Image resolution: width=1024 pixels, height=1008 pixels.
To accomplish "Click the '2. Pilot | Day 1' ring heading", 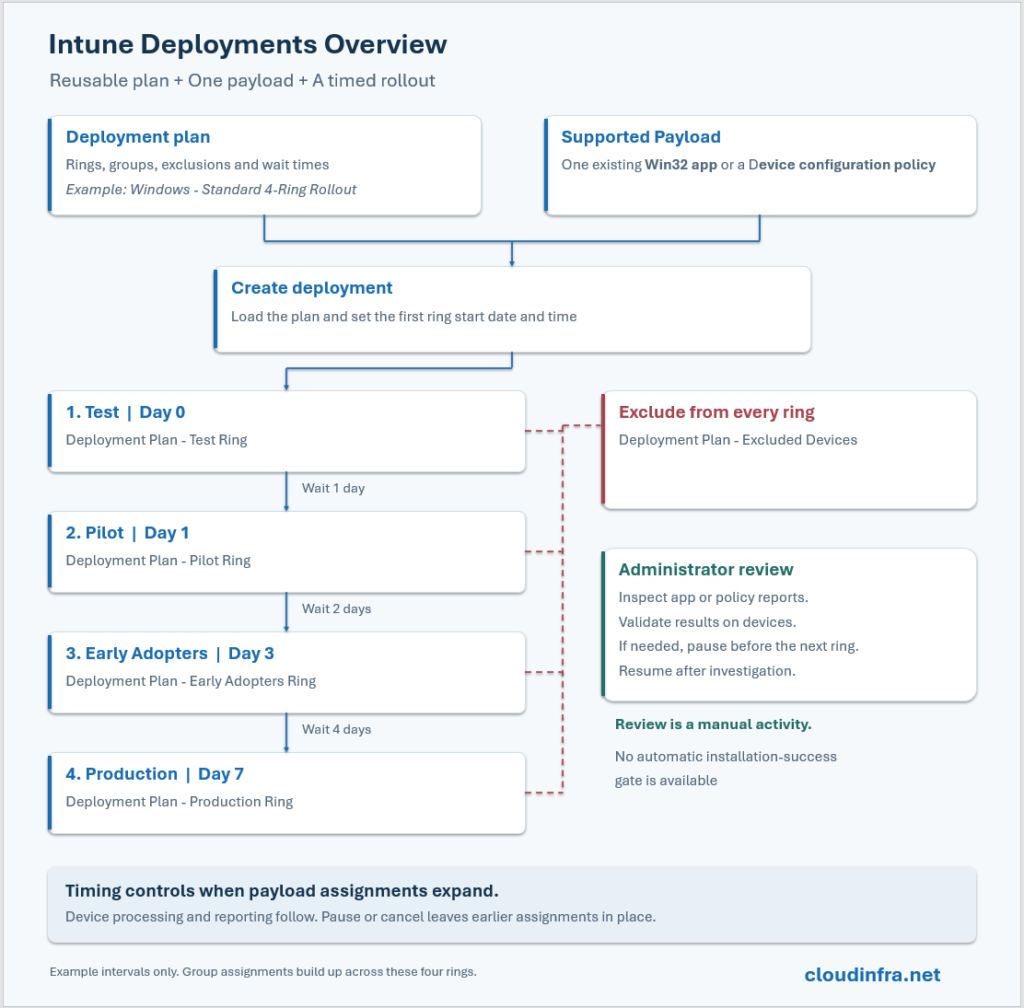I will [x=127, y=533].
